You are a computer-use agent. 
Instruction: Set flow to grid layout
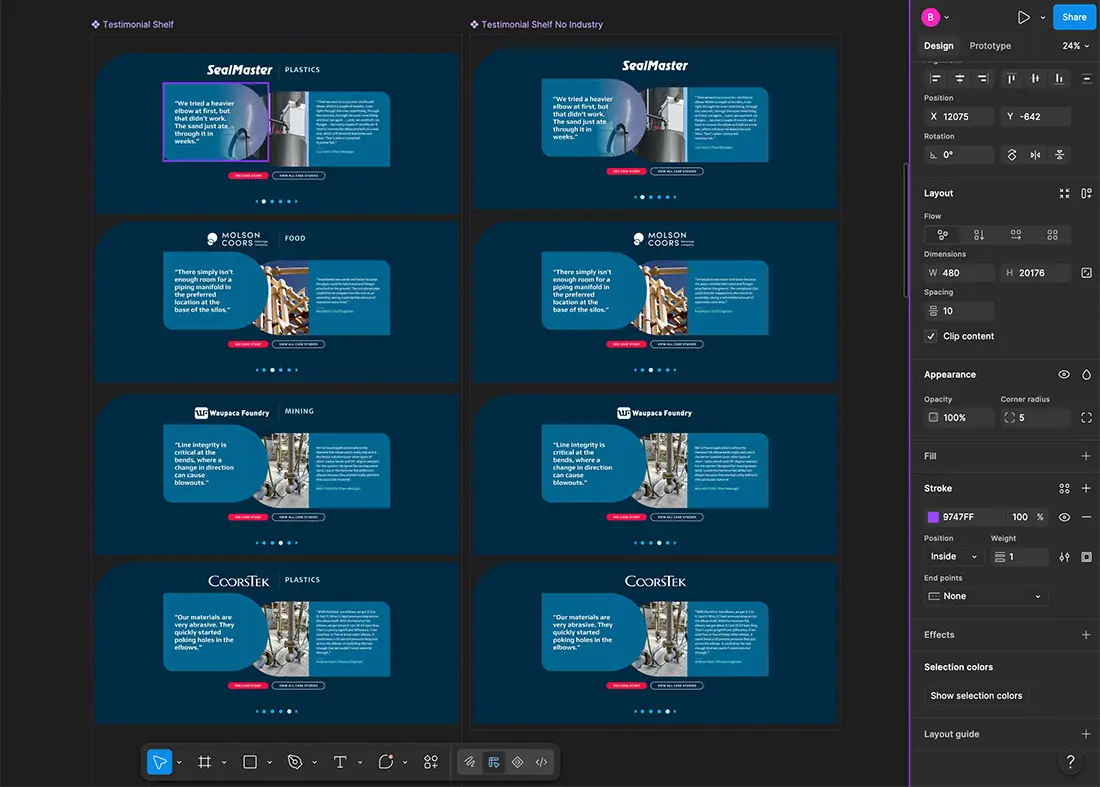pos(1052,235)
